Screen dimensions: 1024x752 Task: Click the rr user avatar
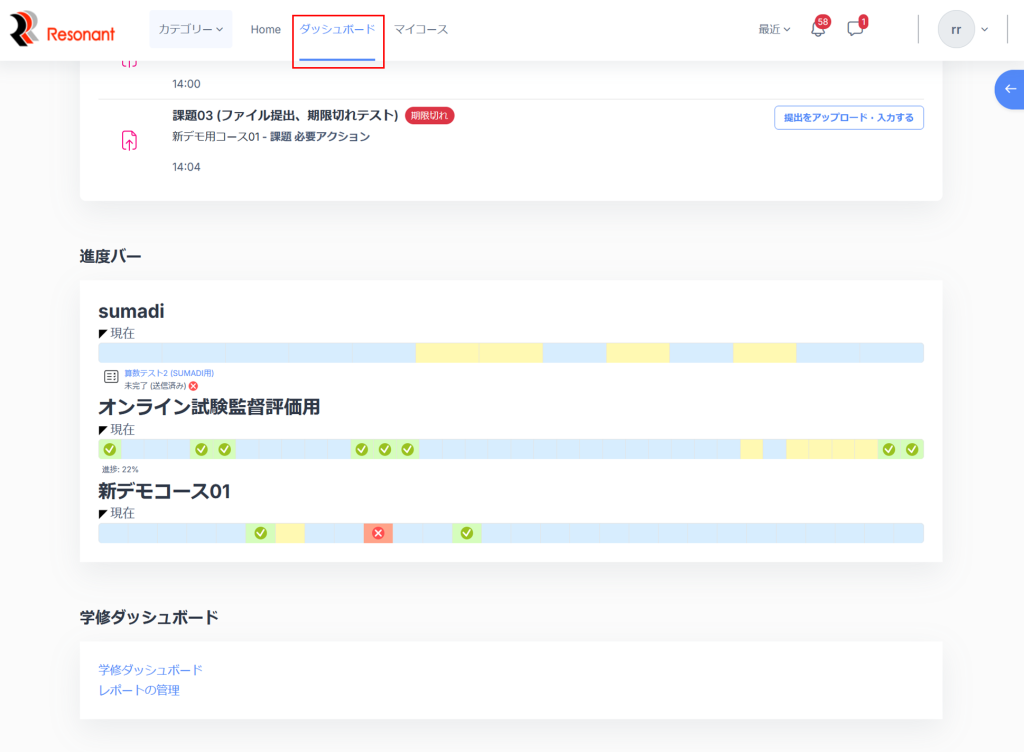click(x=956, y=29)
